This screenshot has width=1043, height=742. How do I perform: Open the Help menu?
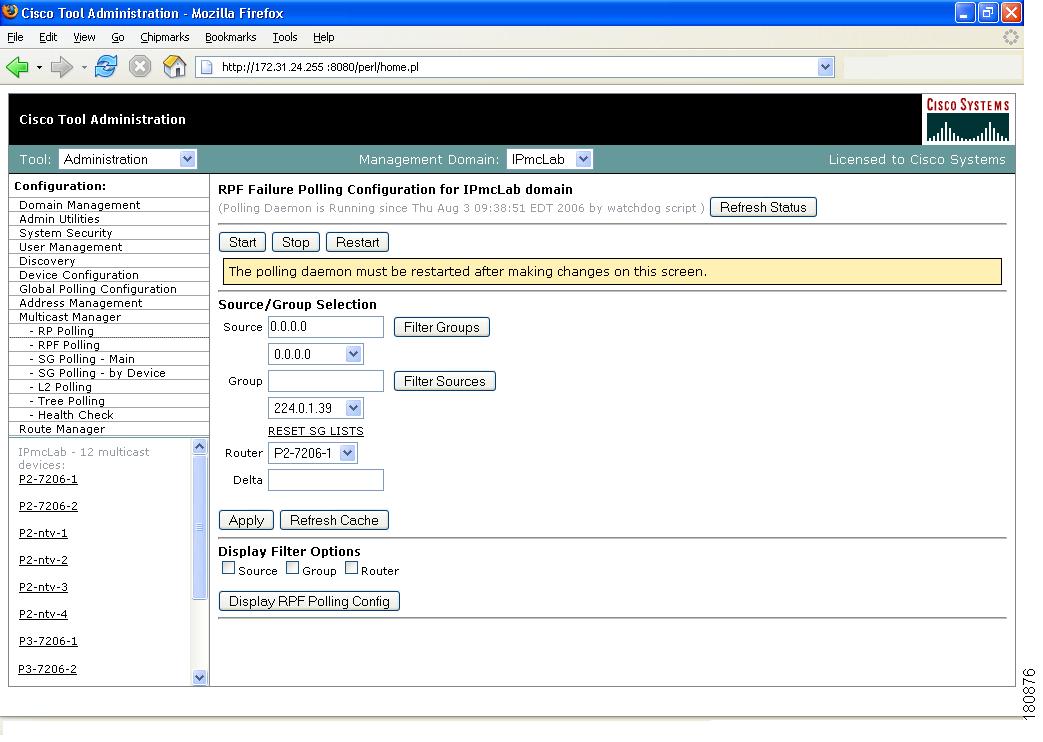(323, 37)
